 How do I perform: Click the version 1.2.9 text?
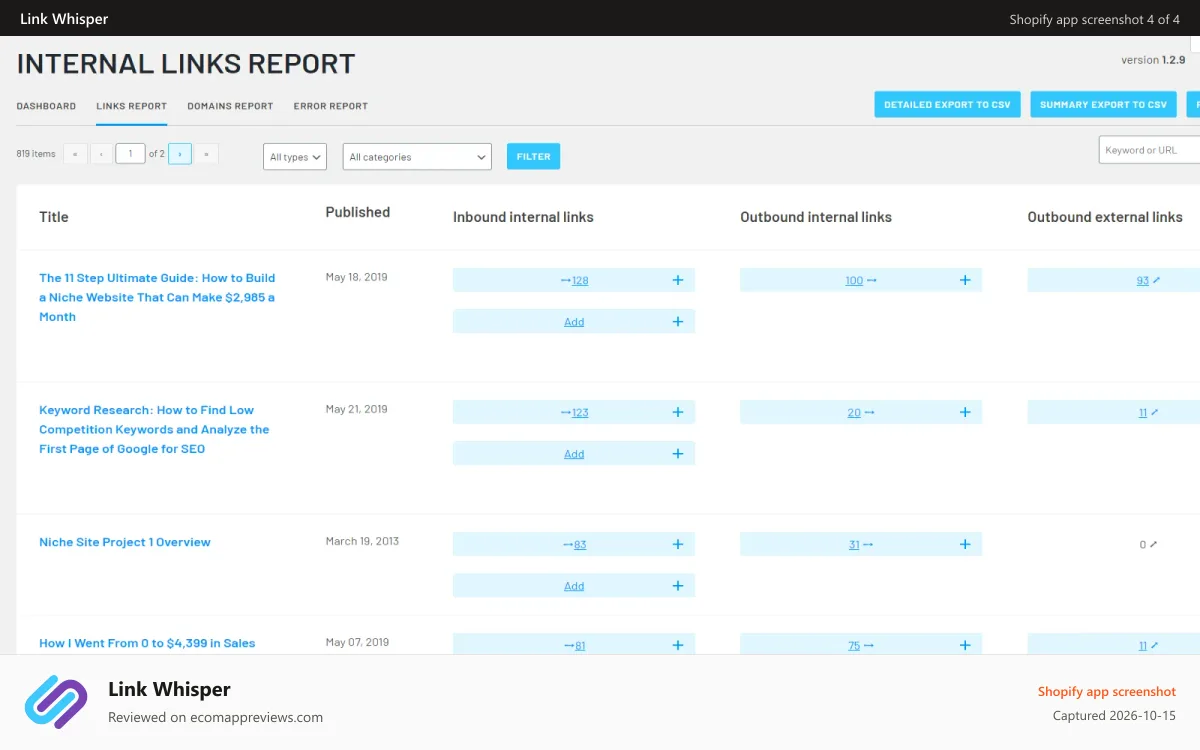click(1153, 60)
